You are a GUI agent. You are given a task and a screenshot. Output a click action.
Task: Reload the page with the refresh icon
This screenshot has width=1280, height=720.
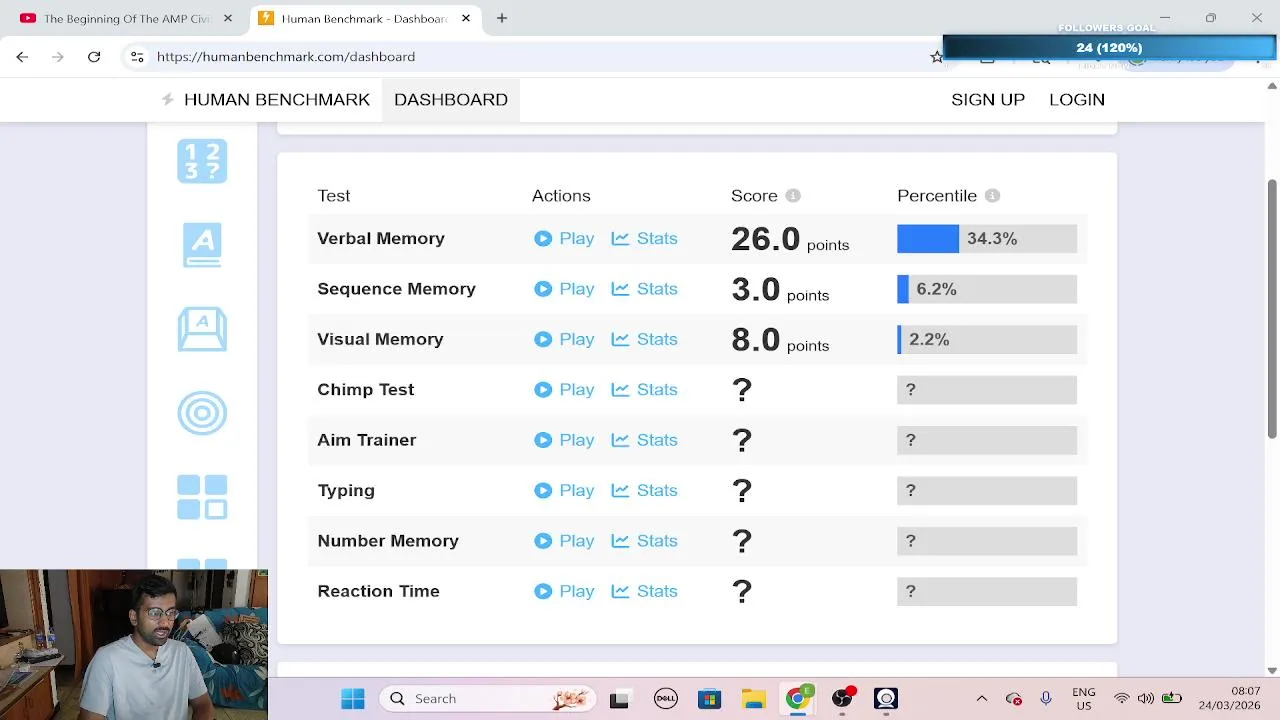click(94, 57)
